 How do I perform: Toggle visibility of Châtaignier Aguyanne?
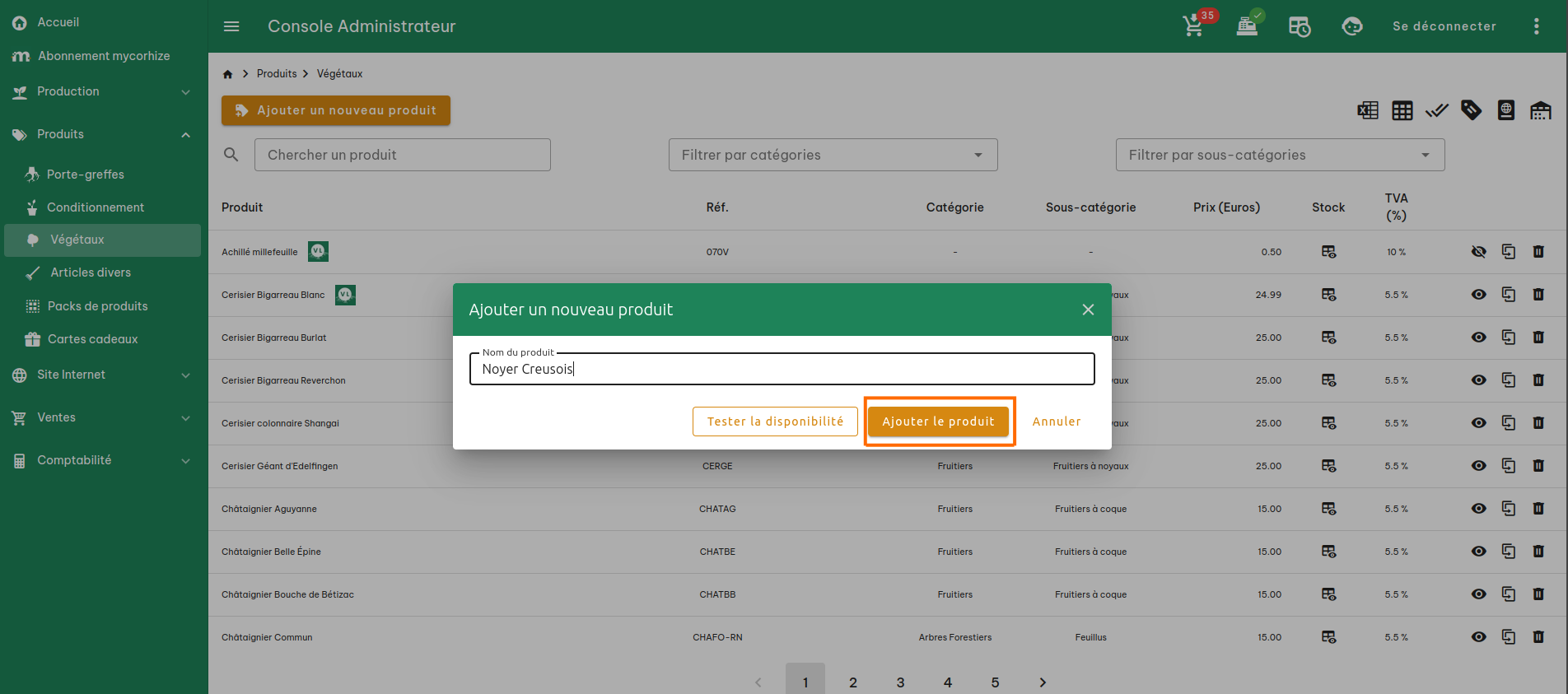coord(1479,509)
